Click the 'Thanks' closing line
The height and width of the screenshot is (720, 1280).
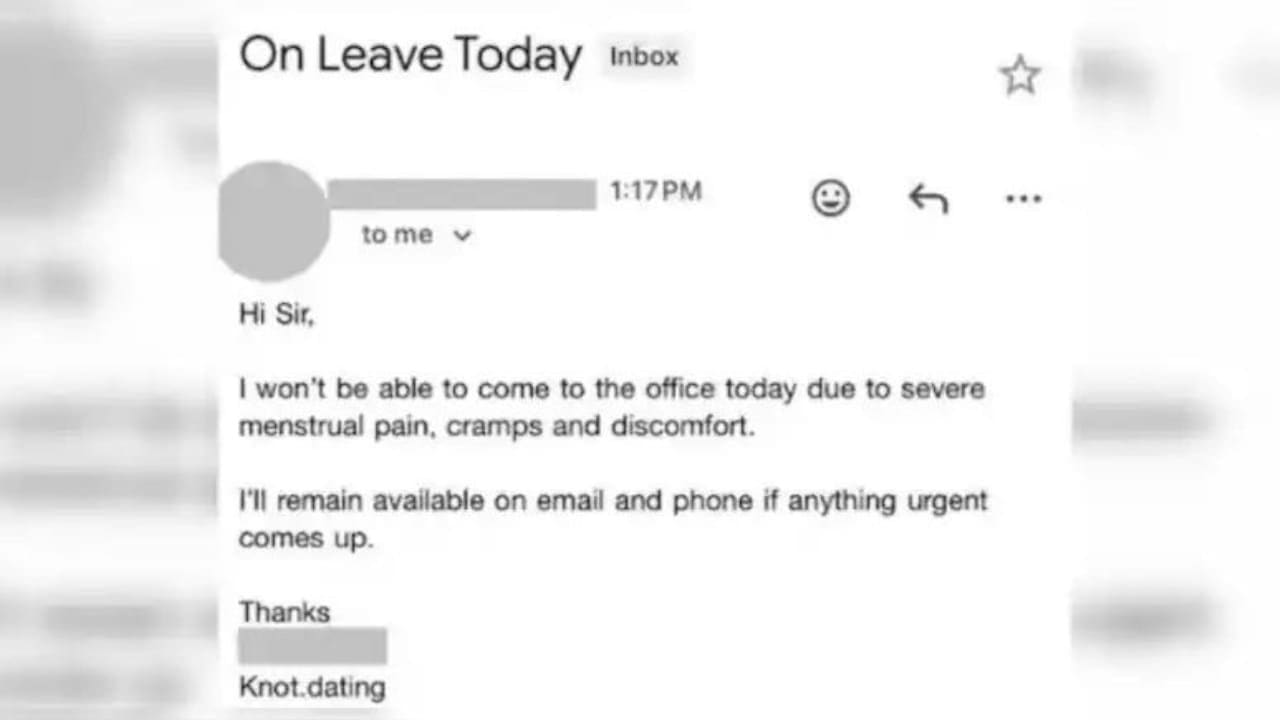(x=285, y=612)
